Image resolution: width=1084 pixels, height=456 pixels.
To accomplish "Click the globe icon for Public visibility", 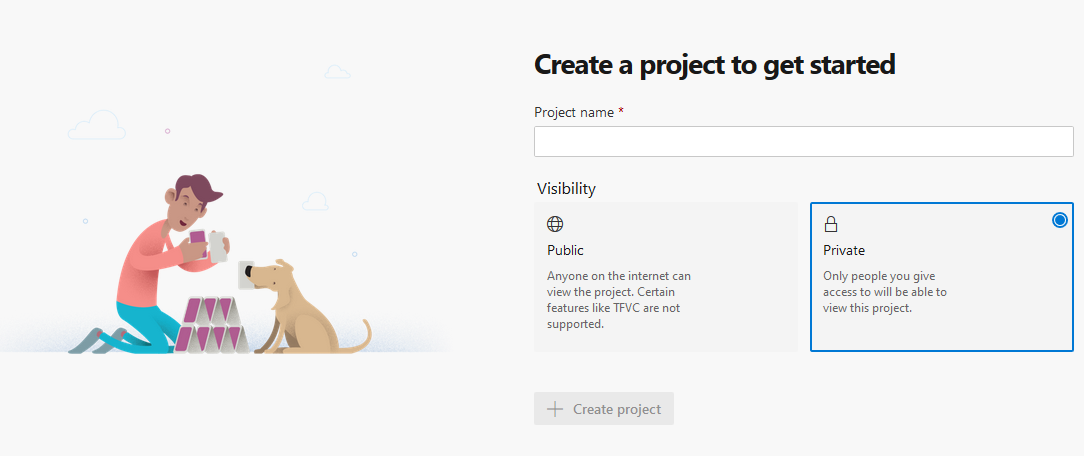I will 555,224.
